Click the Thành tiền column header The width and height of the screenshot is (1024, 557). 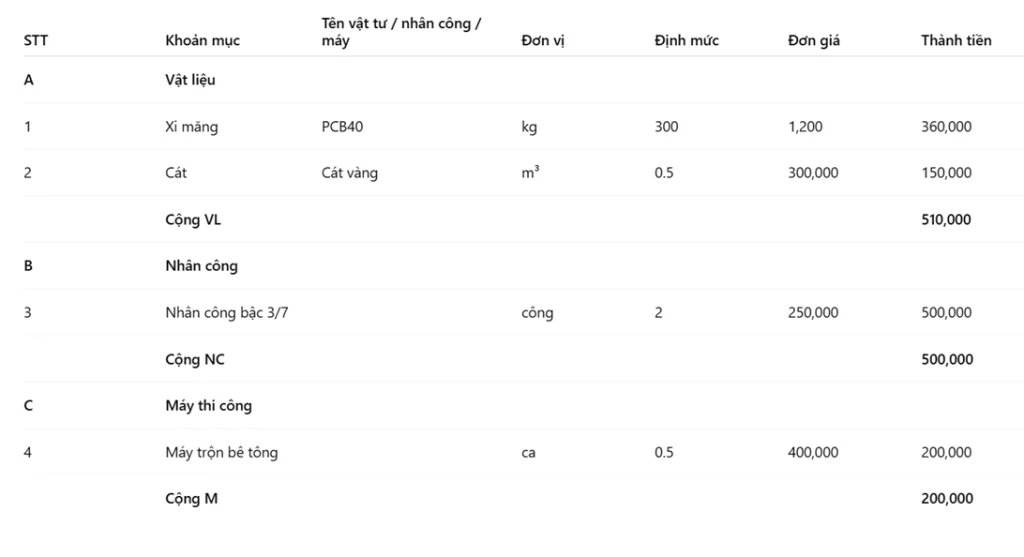tap(955, 41)
